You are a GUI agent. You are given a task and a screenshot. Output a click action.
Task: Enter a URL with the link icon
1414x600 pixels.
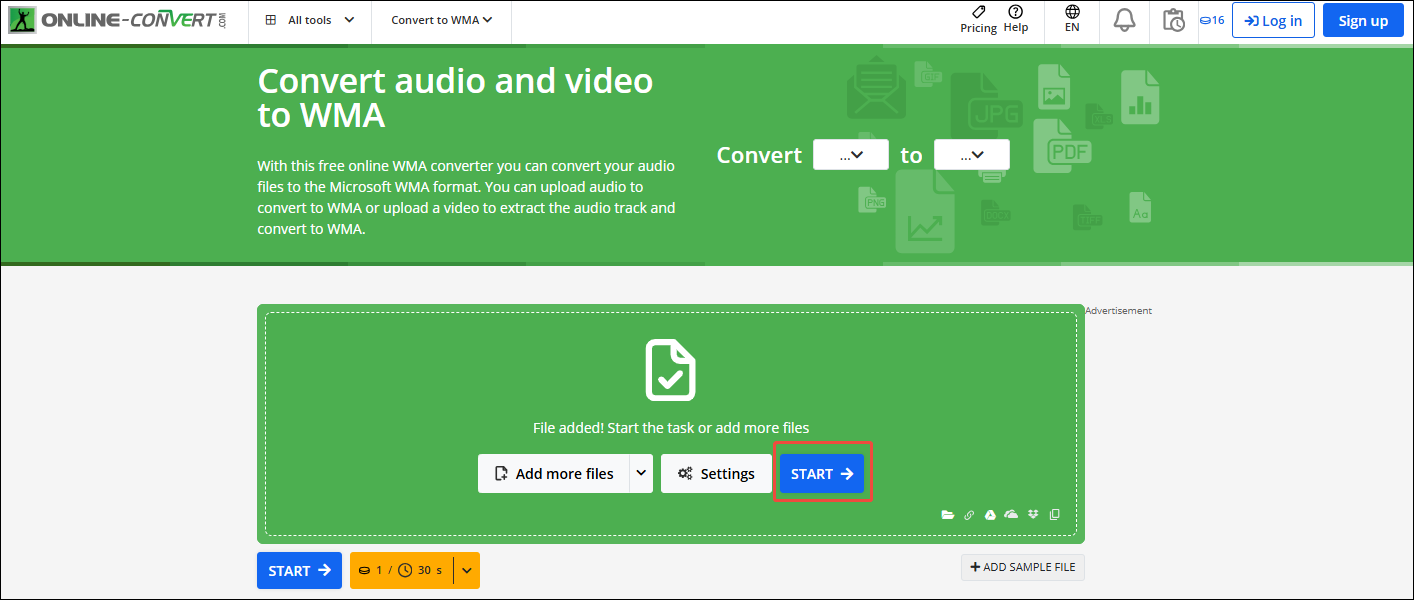tap(969, 514)
